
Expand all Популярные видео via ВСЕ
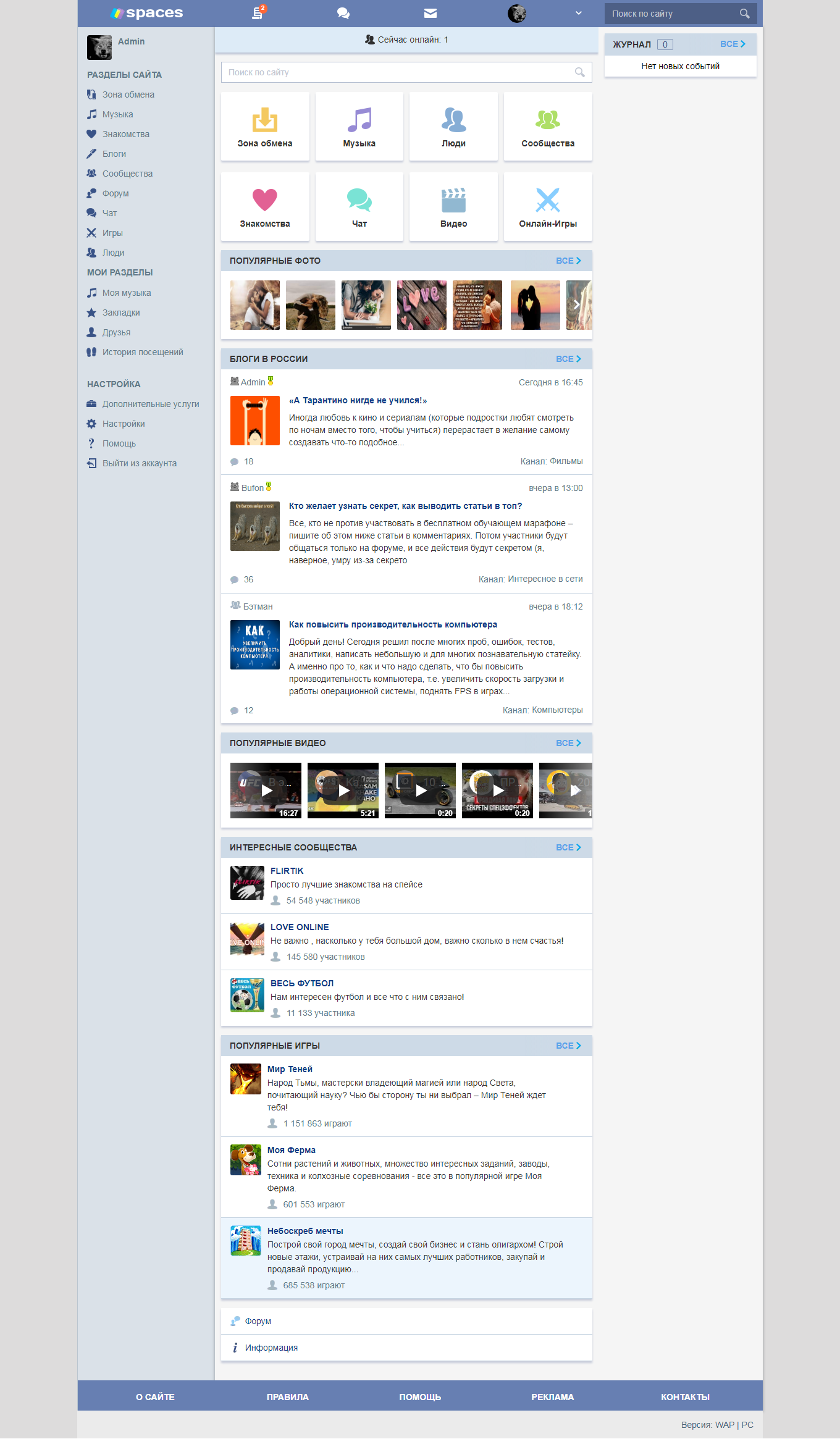pyautogui.click(x=568, y=743)
